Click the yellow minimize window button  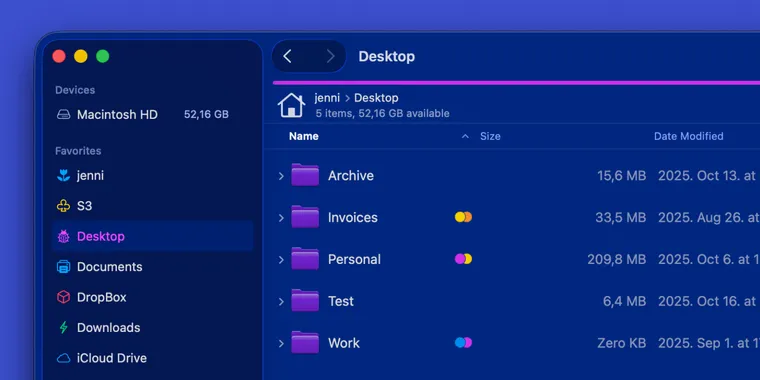tap(80, 56)
